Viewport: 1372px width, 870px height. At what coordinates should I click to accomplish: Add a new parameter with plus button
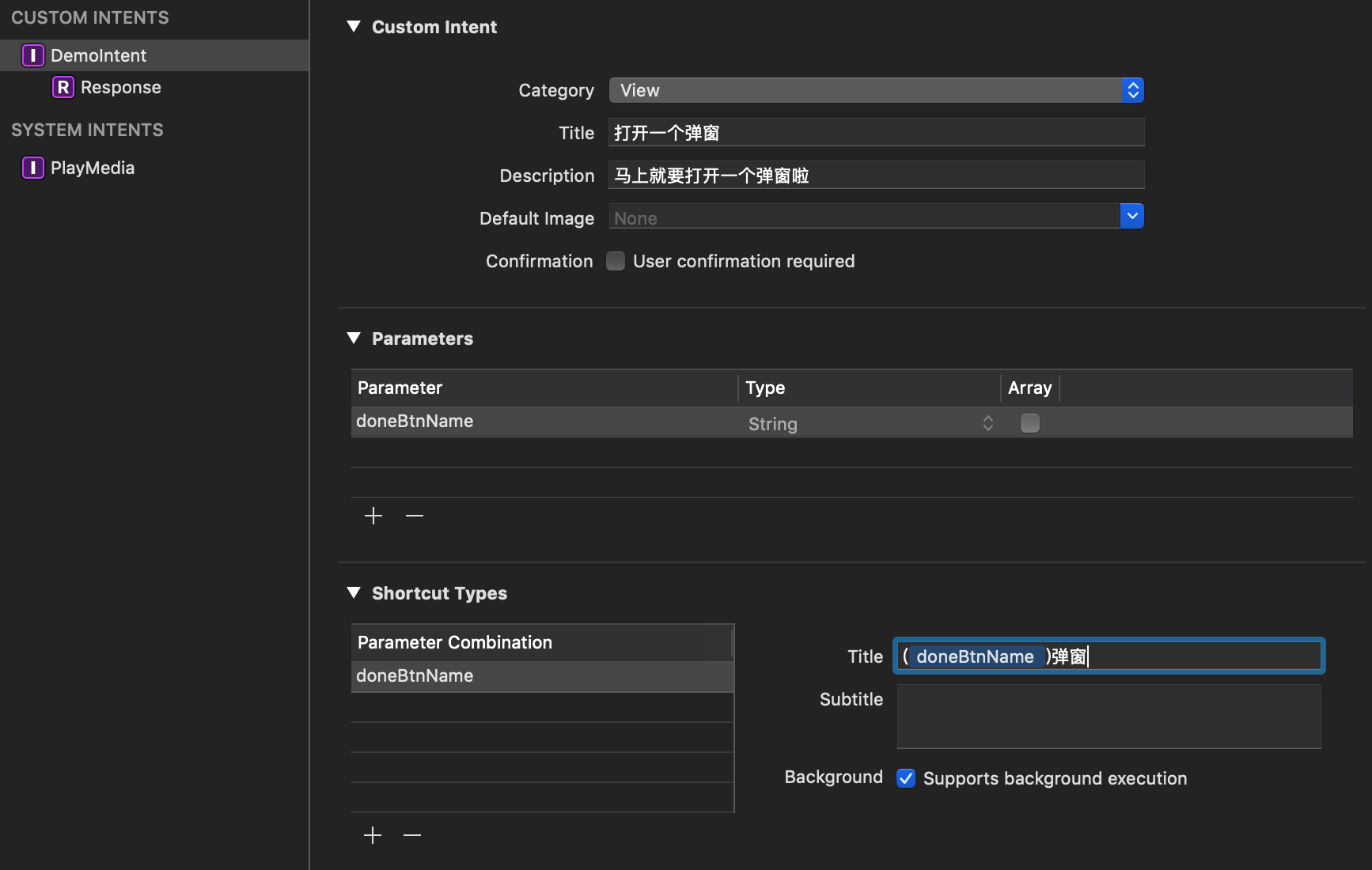point(373,516)
